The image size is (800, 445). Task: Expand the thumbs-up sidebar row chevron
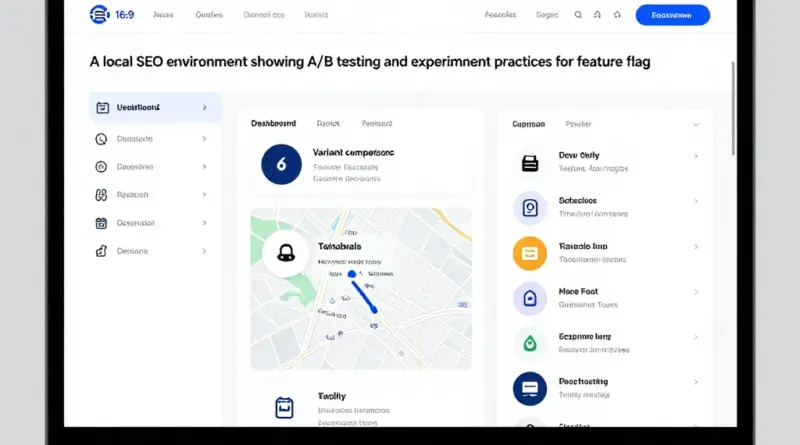click(204, 251)
